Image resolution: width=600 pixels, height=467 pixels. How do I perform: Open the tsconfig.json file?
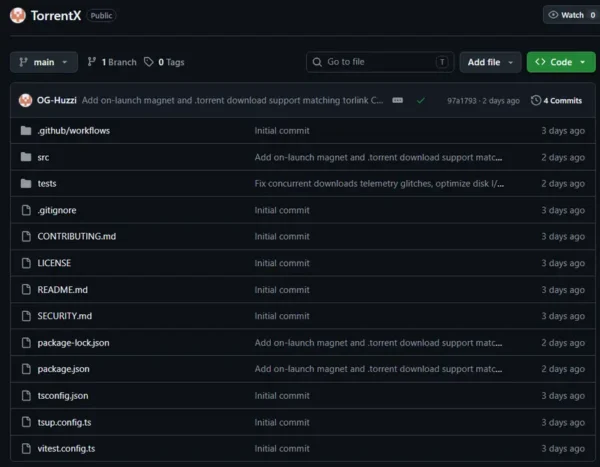coord(63,396)
